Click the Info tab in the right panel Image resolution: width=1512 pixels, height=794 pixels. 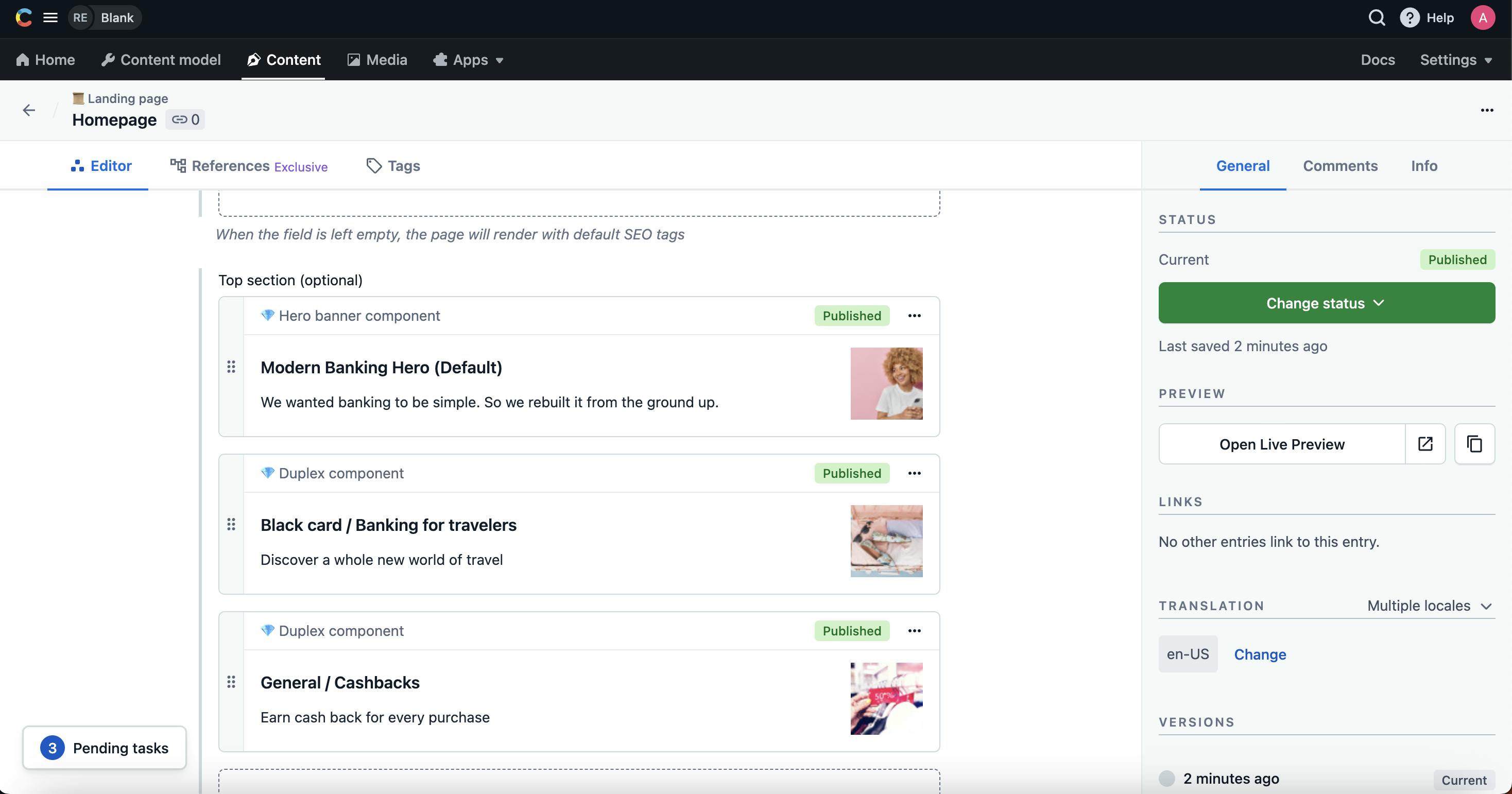coord(1423,166)
